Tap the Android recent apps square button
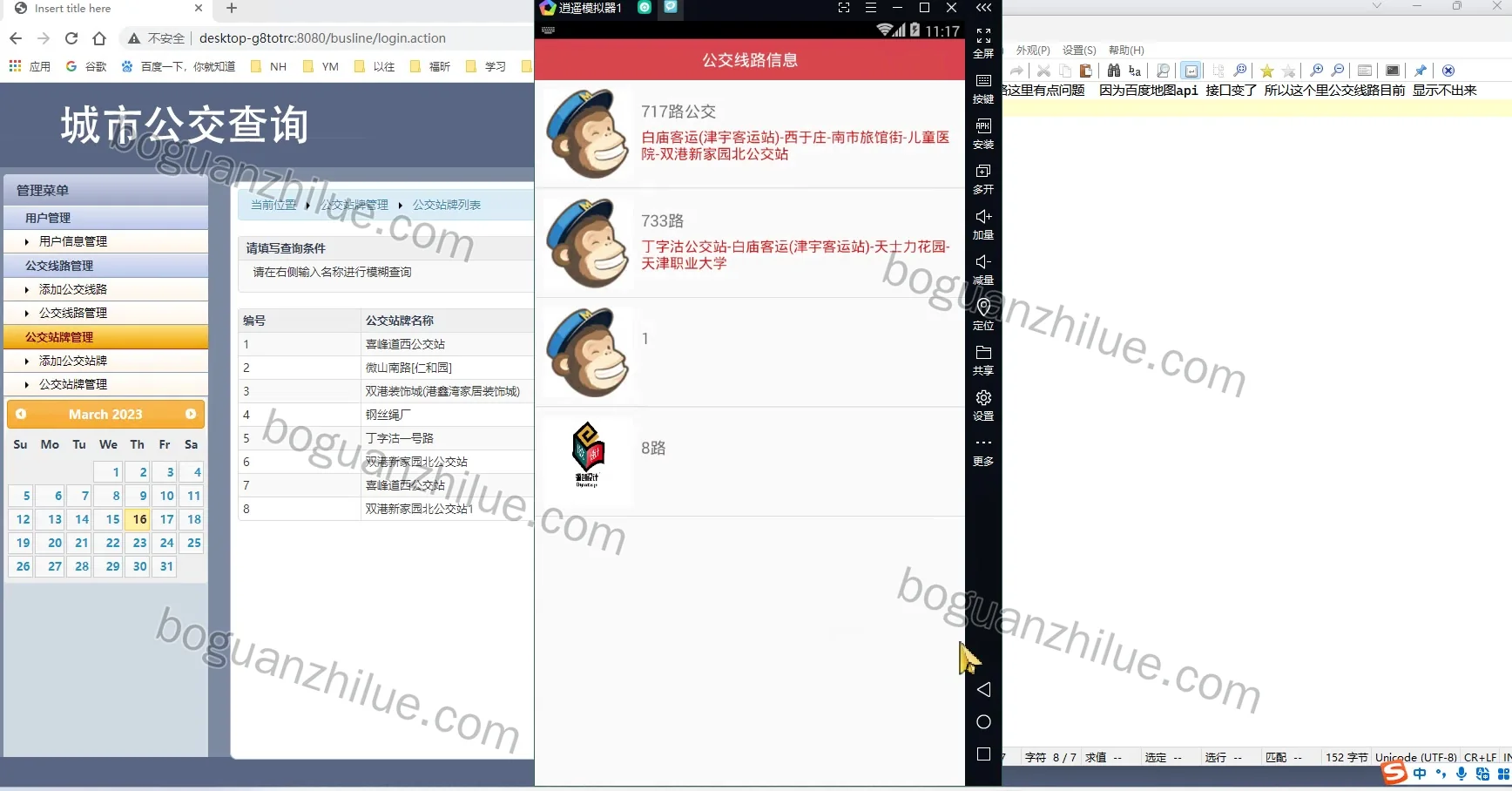Screen dimensions: 1512x791 (983, 754)
